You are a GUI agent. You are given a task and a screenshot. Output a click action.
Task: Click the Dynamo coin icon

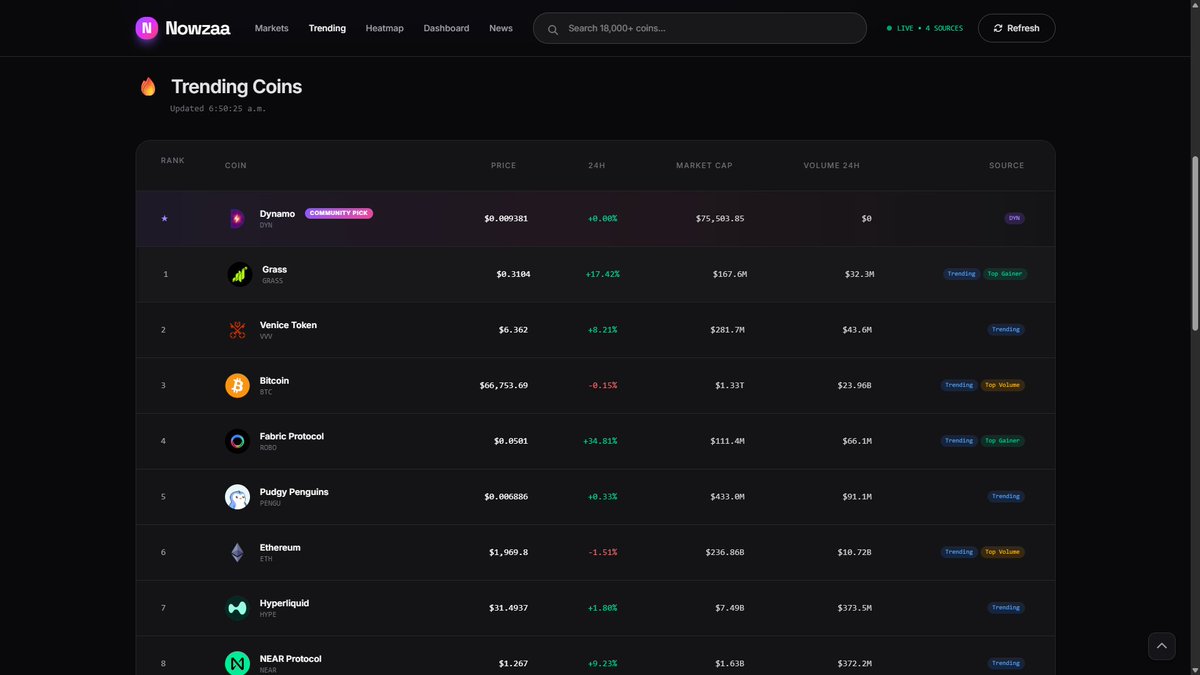[237, 218]
